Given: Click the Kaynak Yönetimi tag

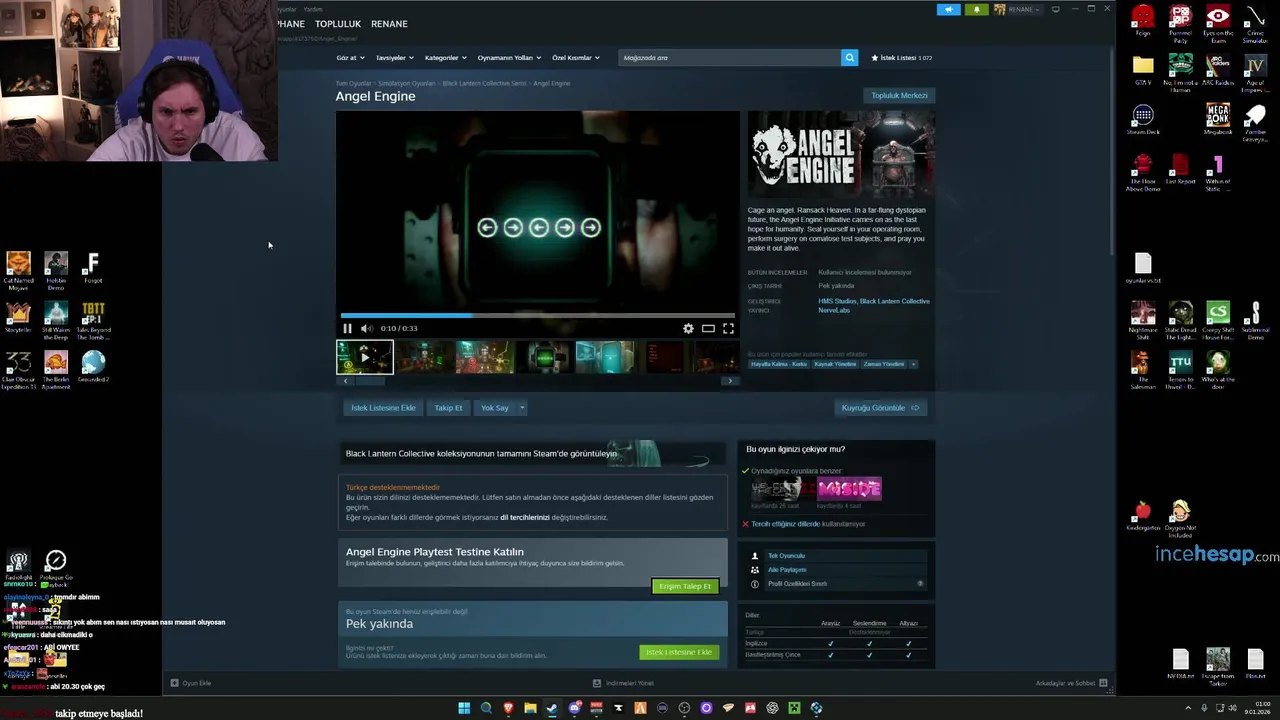Looking at the screenshot, I should (835, 364).
